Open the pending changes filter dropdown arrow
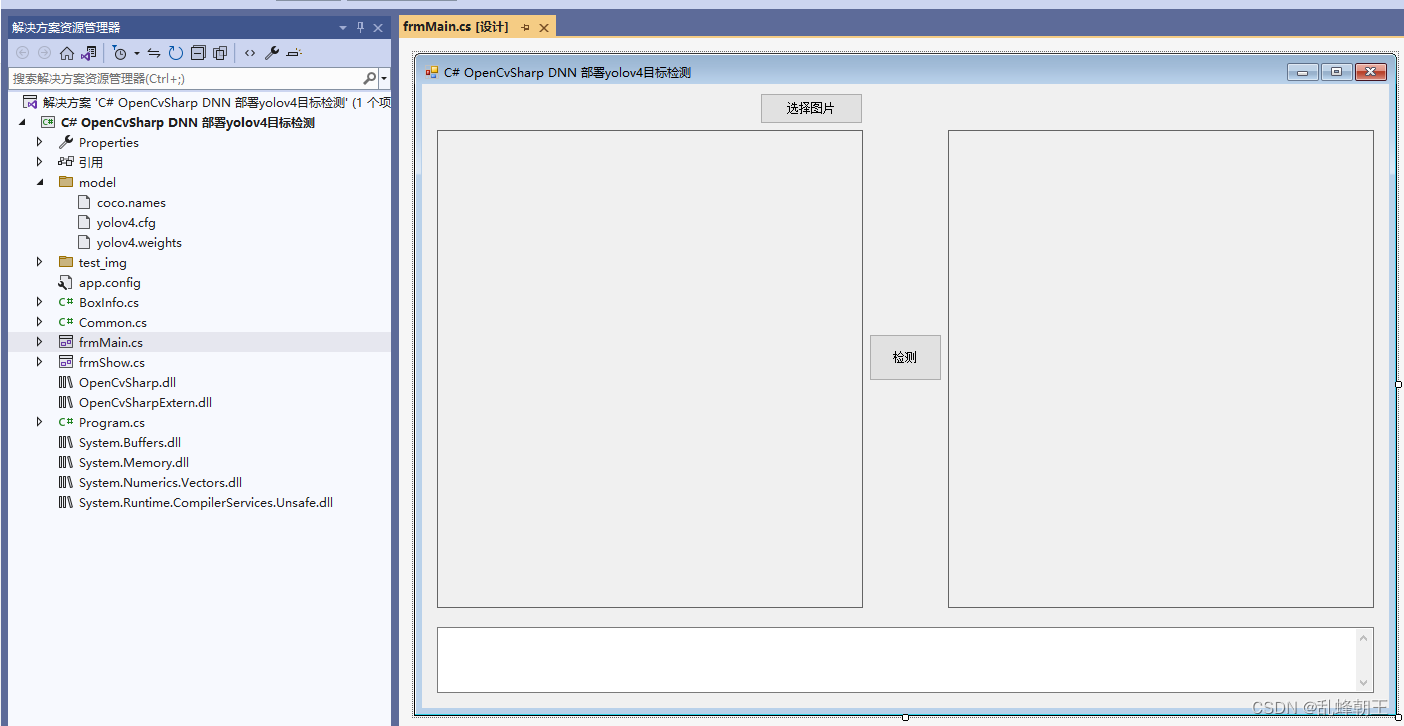 136,53
